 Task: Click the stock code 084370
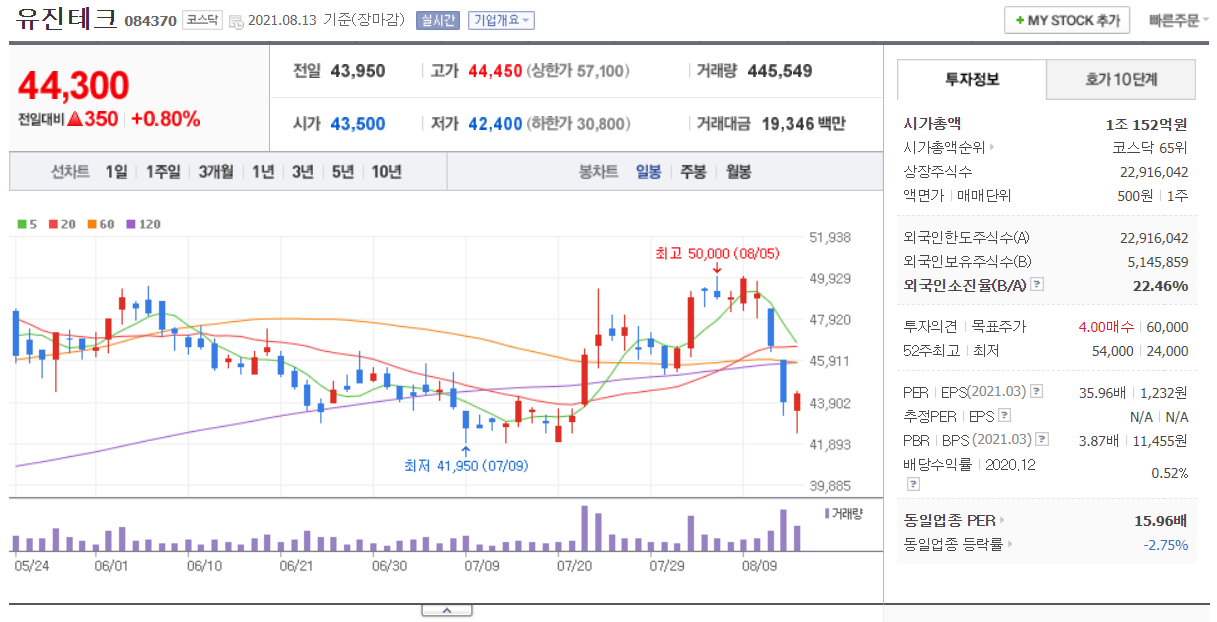coord(151,21)
